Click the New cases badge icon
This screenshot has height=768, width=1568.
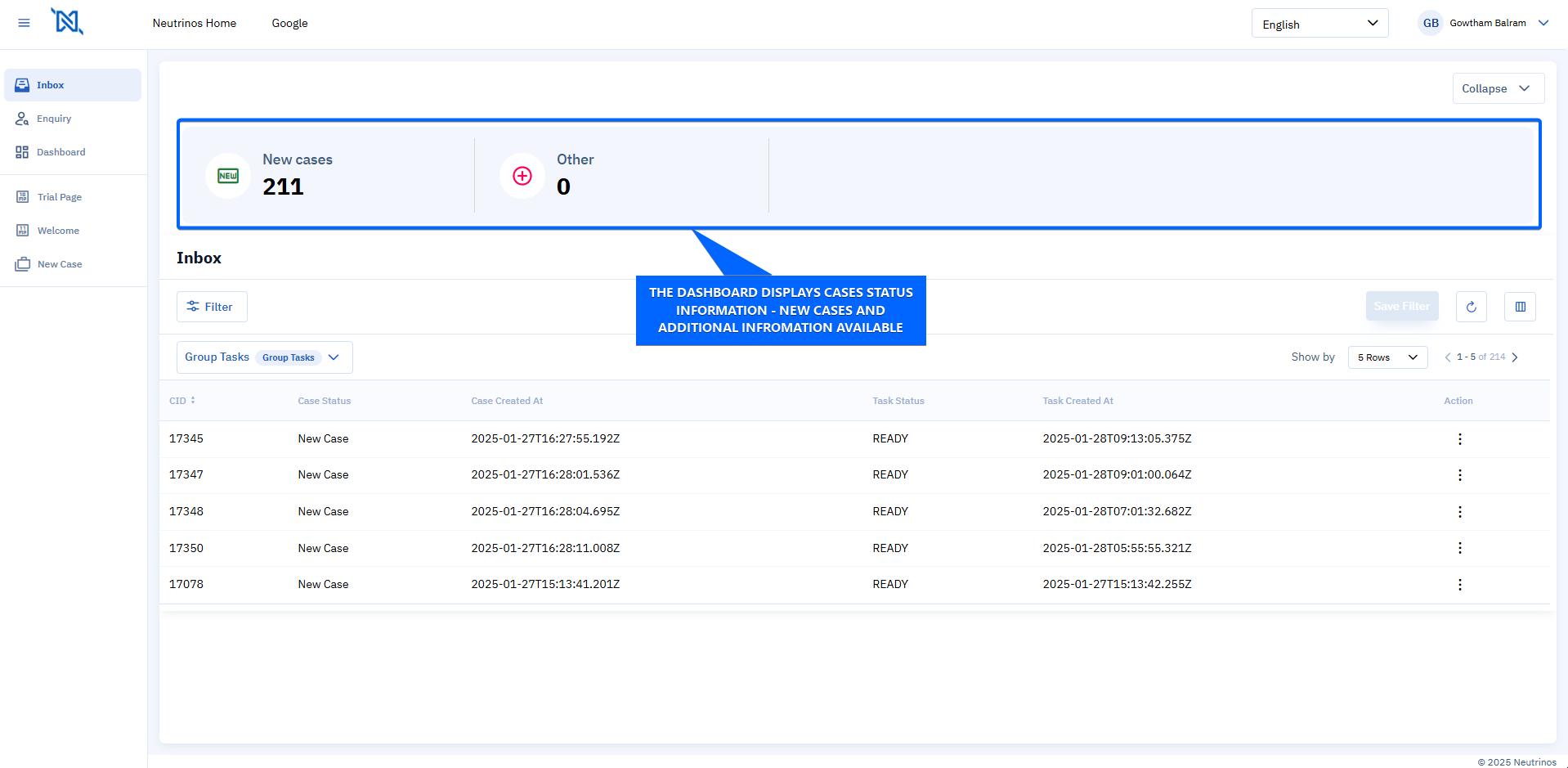click(x=228, y=176)
